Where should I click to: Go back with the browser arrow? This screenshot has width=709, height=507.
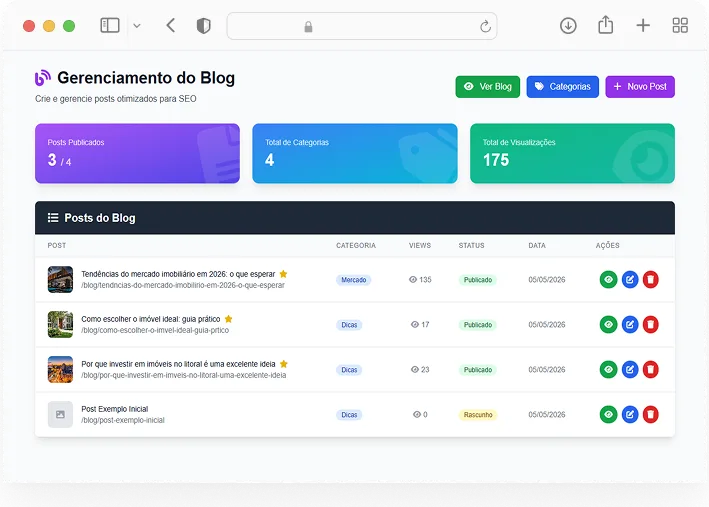(170, 25)
